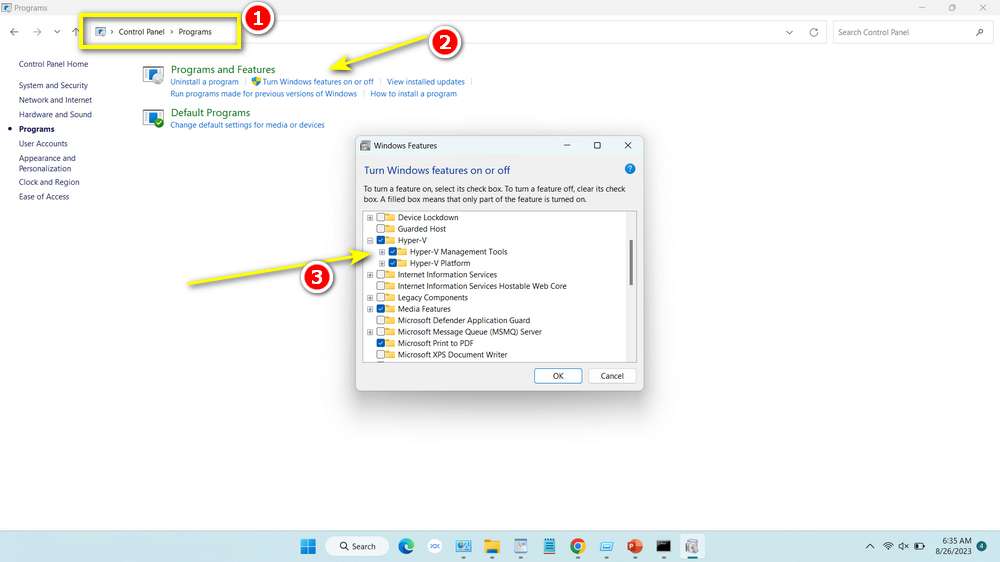Click Uninstall a program link
1000x562 pixels.
(x=205, y=82)
